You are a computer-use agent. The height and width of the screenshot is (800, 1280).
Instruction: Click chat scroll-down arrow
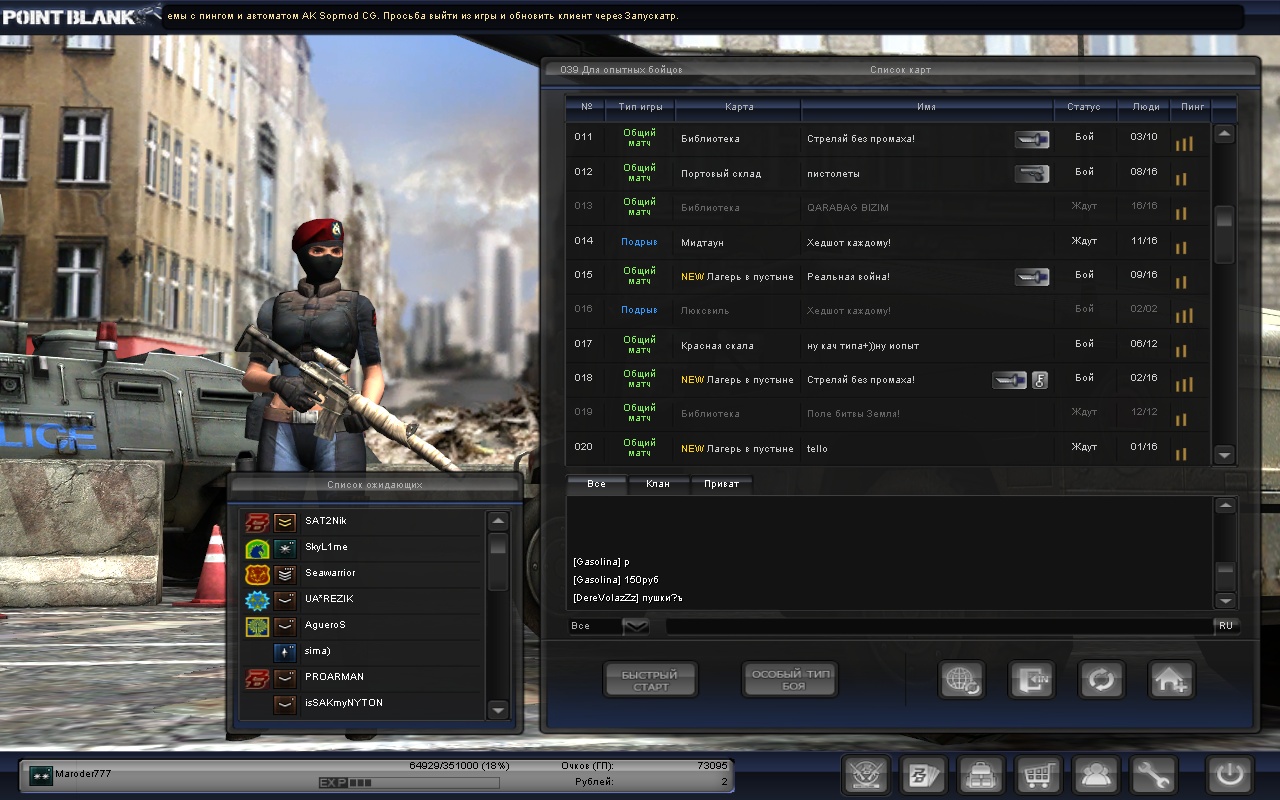click(x=1225, y=600)
